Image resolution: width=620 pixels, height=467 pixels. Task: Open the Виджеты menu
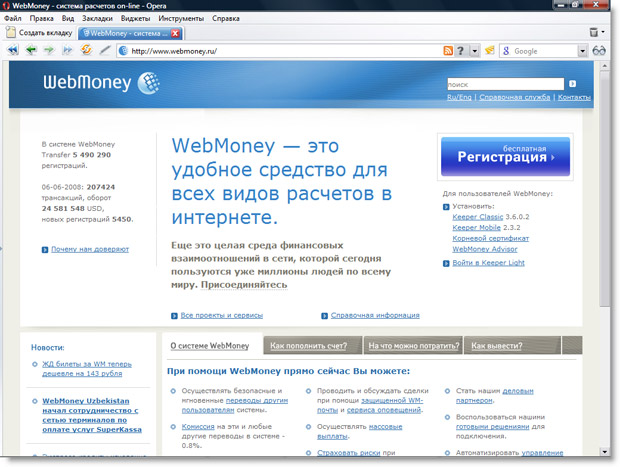[136, 18]
